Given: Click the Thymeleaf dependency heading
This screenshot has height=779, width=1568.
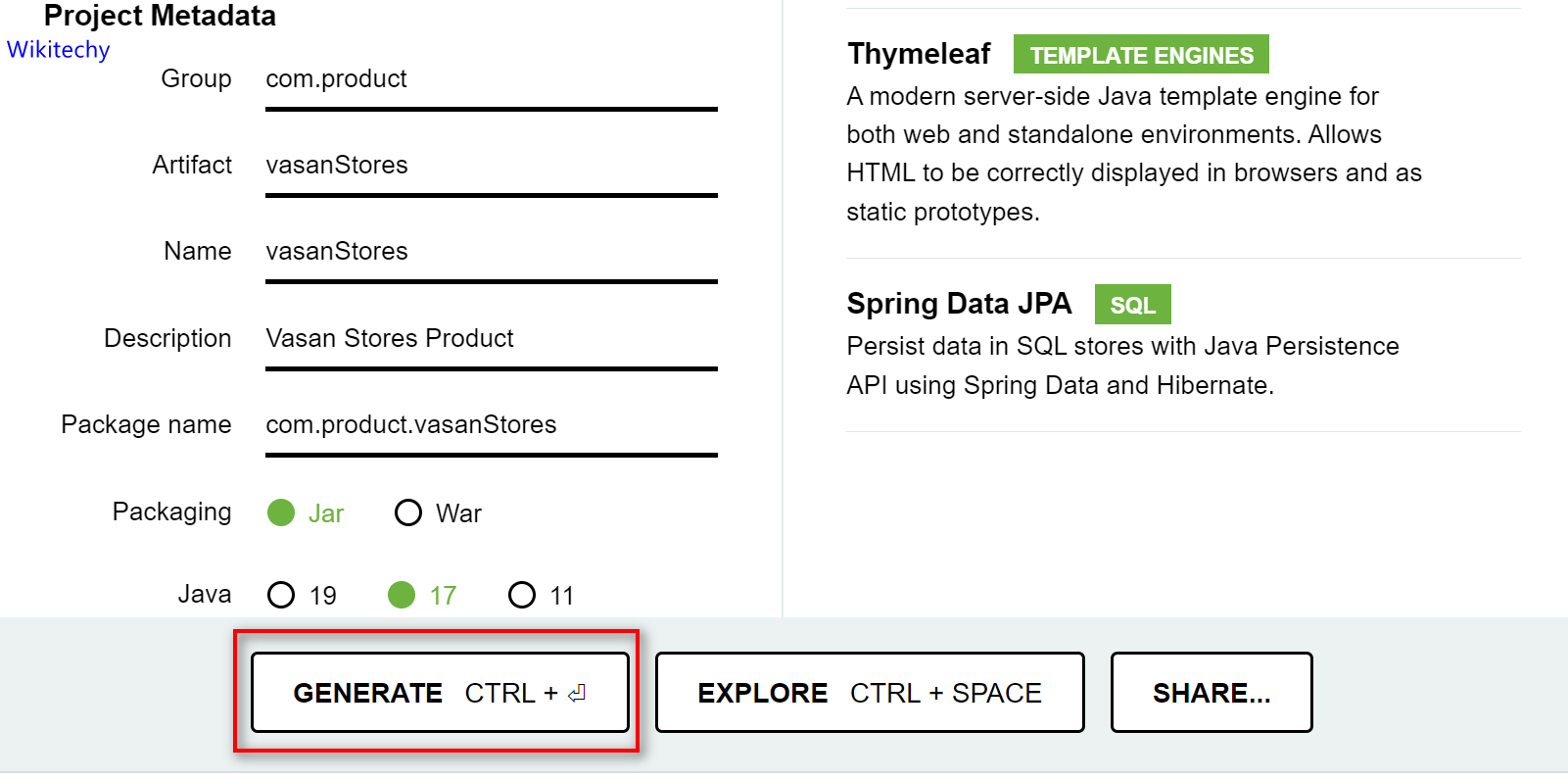Looking at the screenshot, I should coord(918,55).
